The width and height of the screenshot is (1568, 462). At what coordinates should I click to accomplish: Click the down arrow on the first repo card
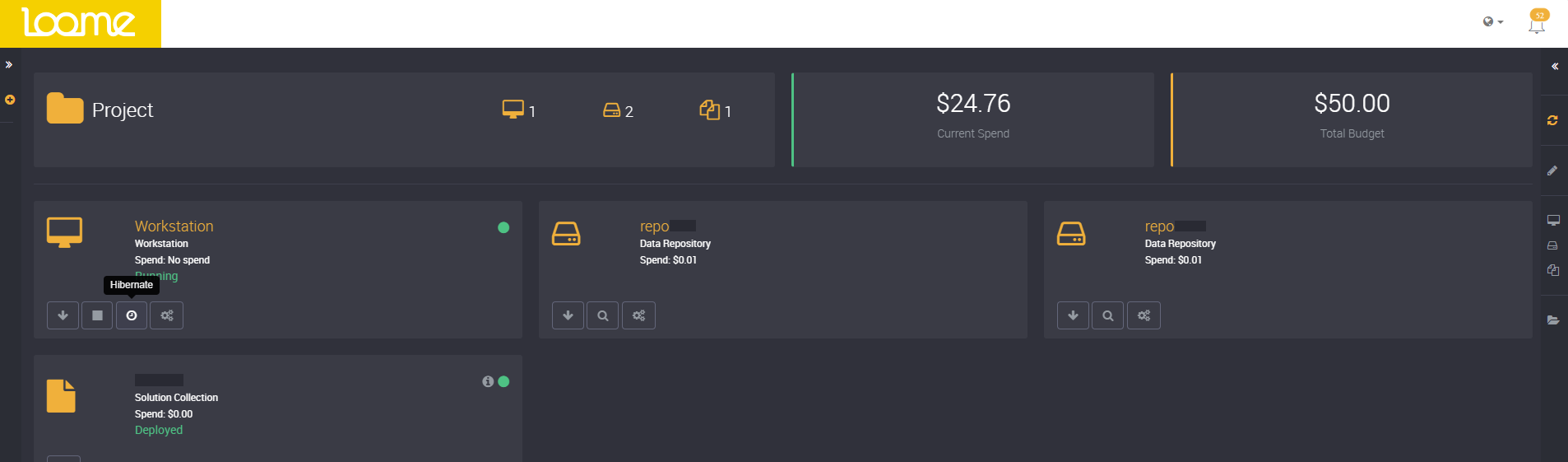tap(568, 315)
